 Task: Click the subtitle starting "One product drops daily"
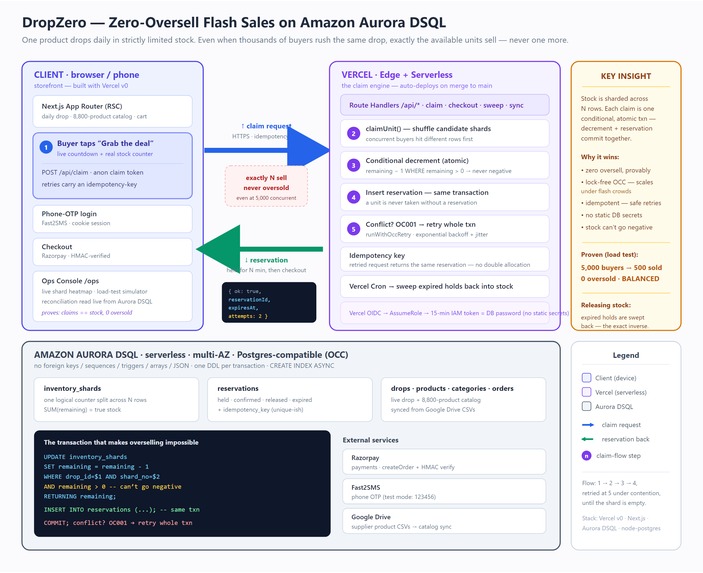coord(295,40)
